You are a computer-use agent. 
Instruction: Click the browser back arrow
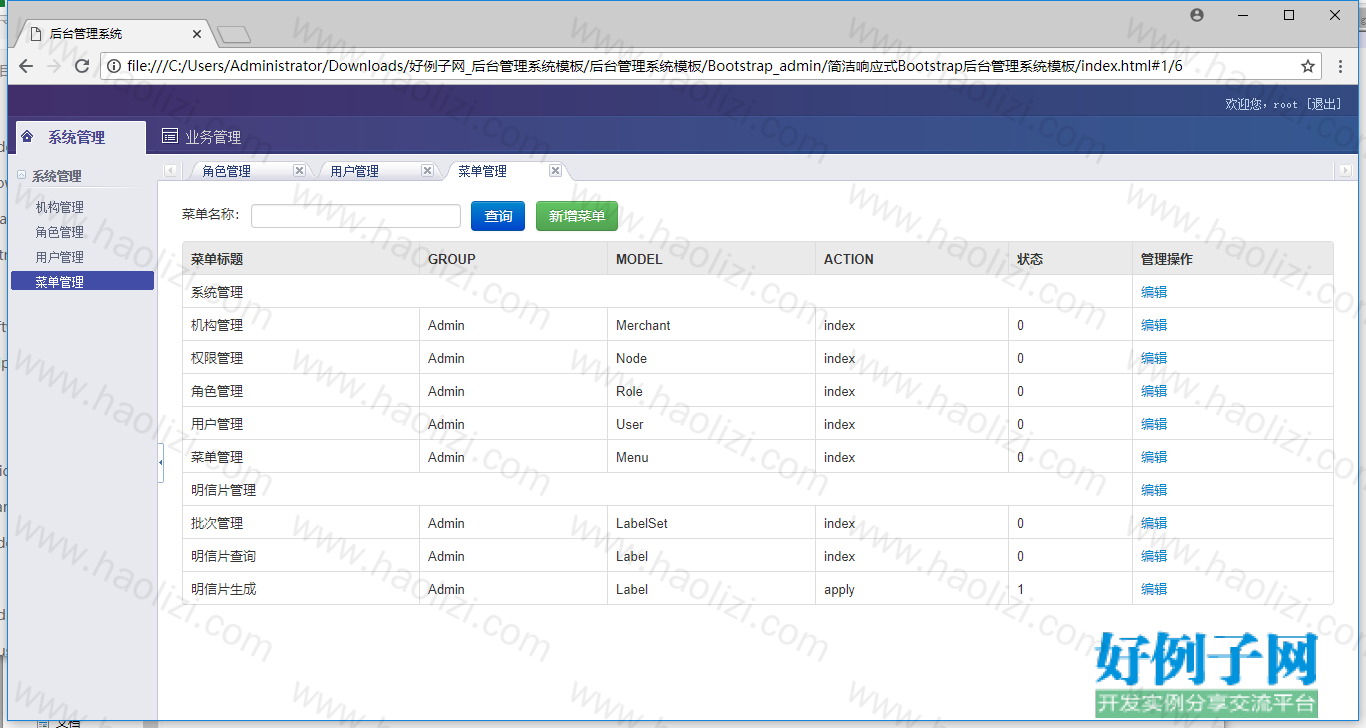pyautogui.click(x=26, y=66)
